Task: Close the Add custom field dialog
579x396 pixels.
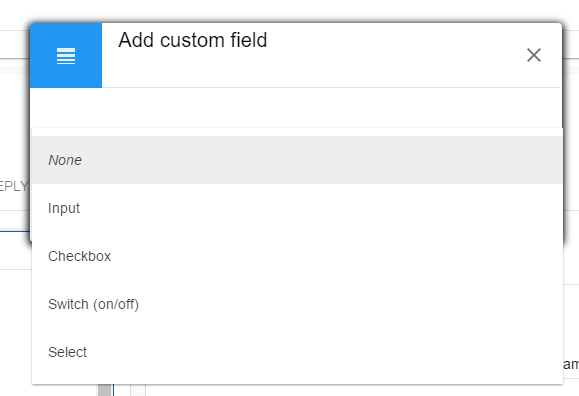Action: pyautogui.click(x=534, y=55)
